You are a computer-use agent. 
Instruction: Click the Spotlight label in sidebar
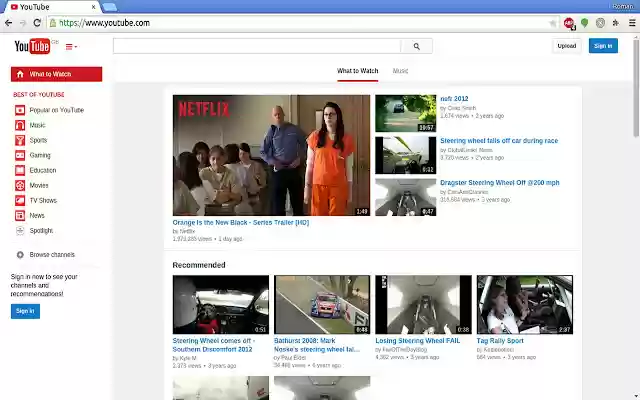(41, 231)
